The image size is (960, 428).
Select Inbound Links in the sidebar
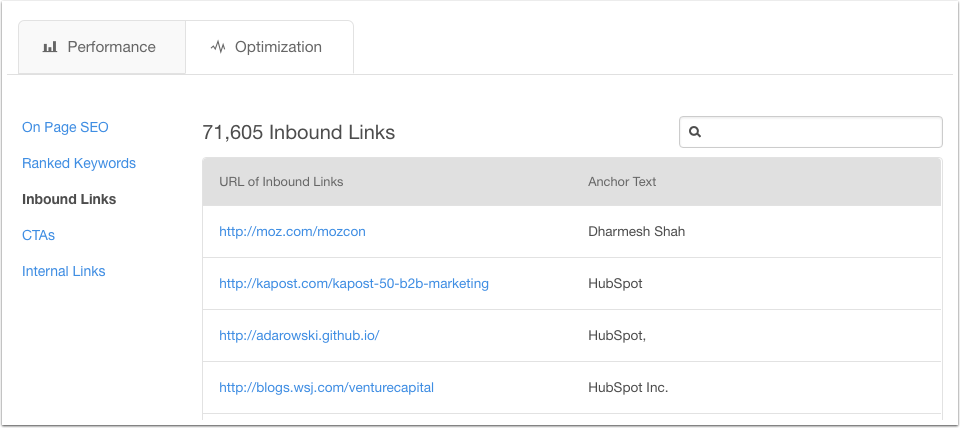coord(69,200)
